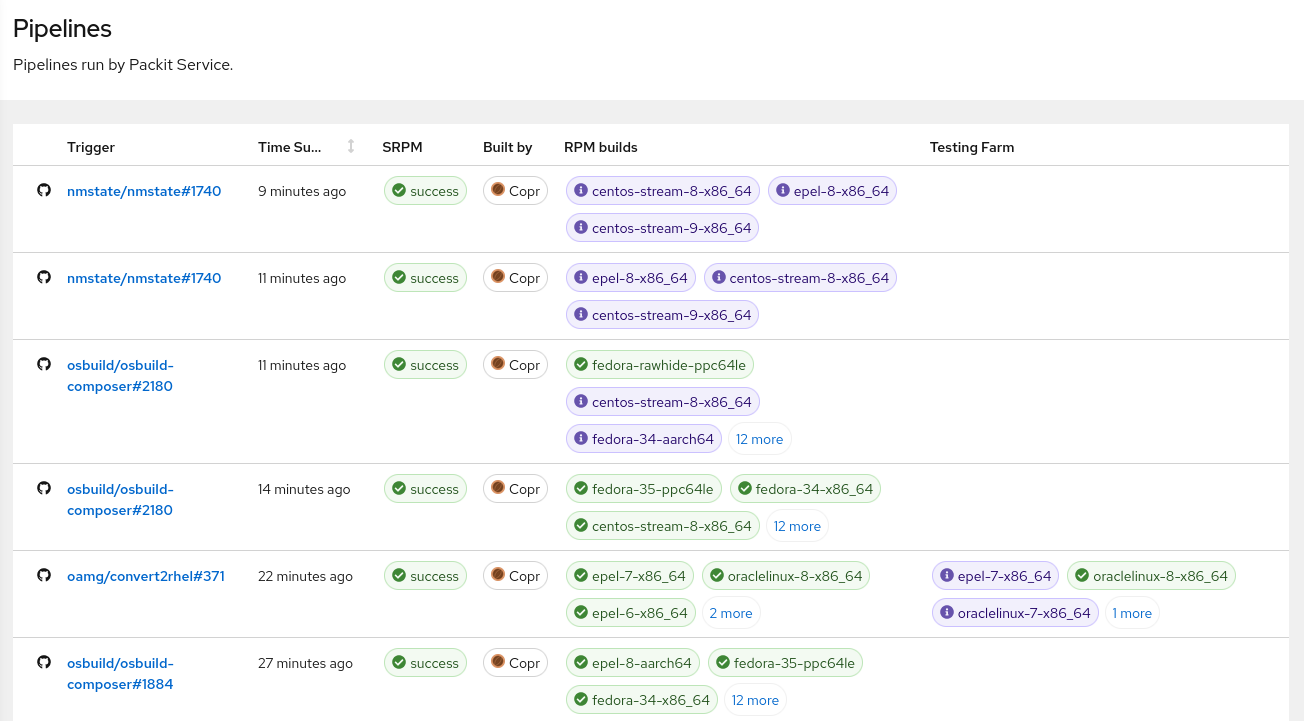Viewport: 1304px width, 721px height.
Task: Click GitHub icon beside osbuild-composer#1884
Action: [44, 662]
